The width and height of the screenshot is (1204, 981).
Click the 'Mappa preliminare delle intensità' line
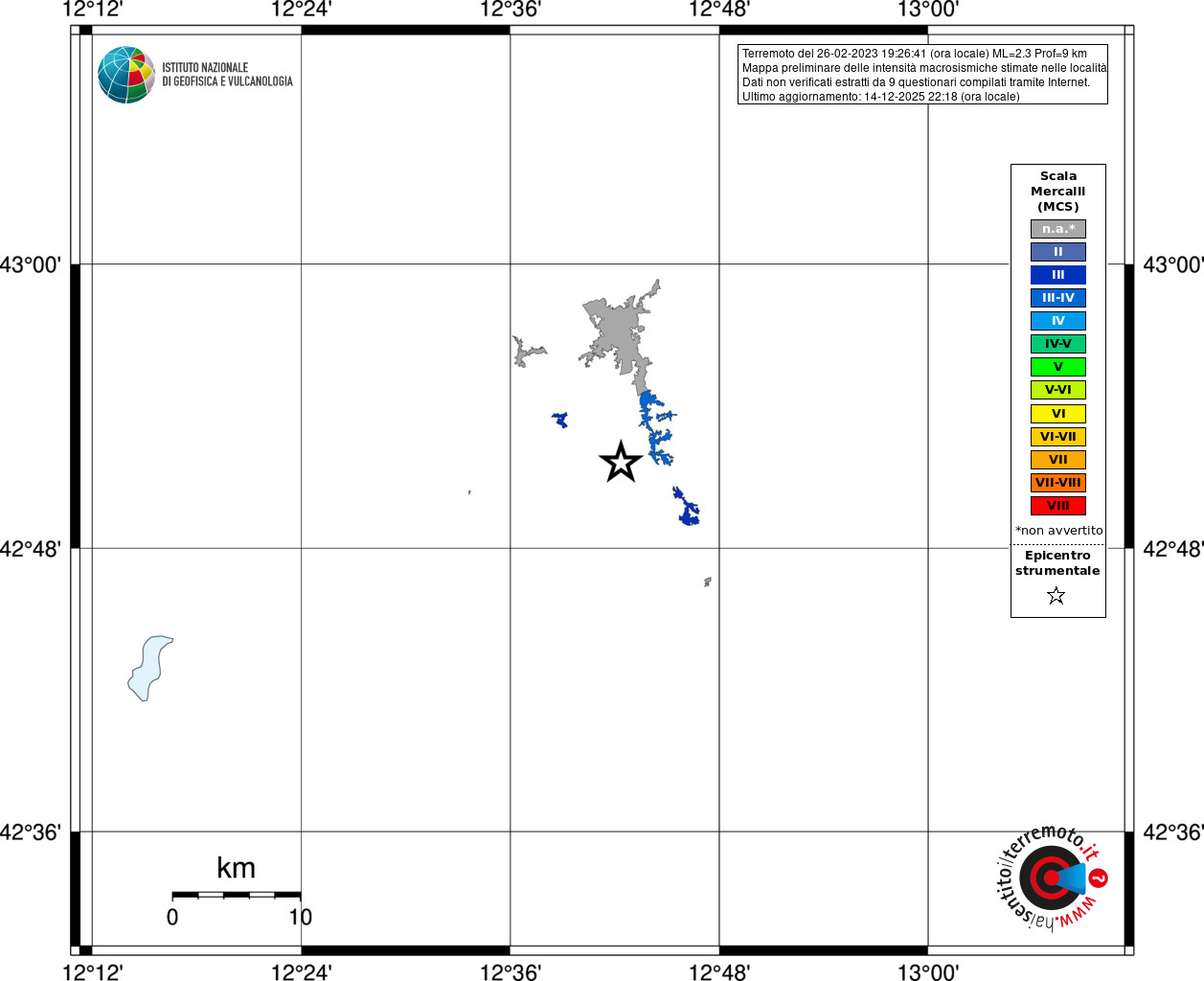(x=924, y=68)
